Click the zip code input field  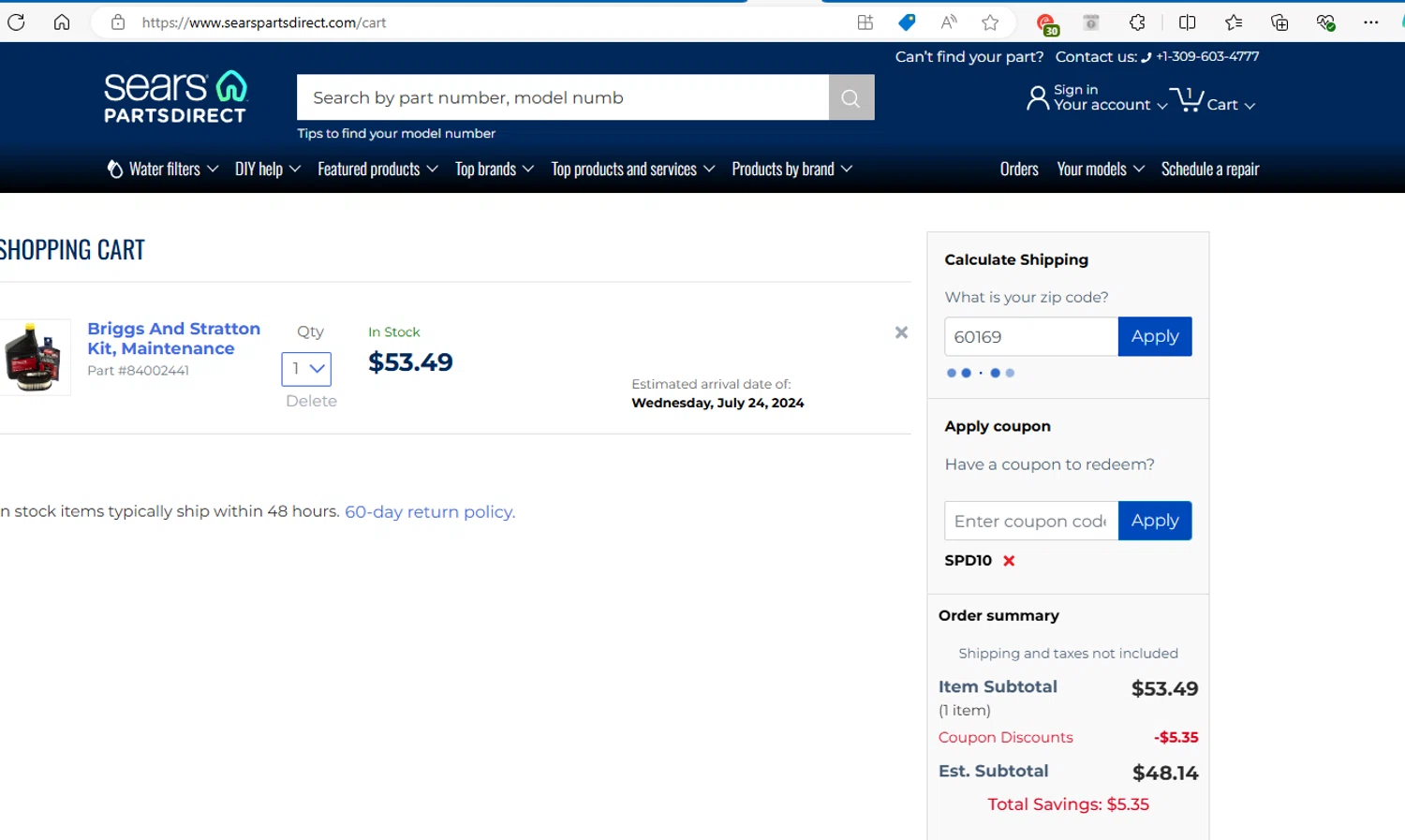1031,336
